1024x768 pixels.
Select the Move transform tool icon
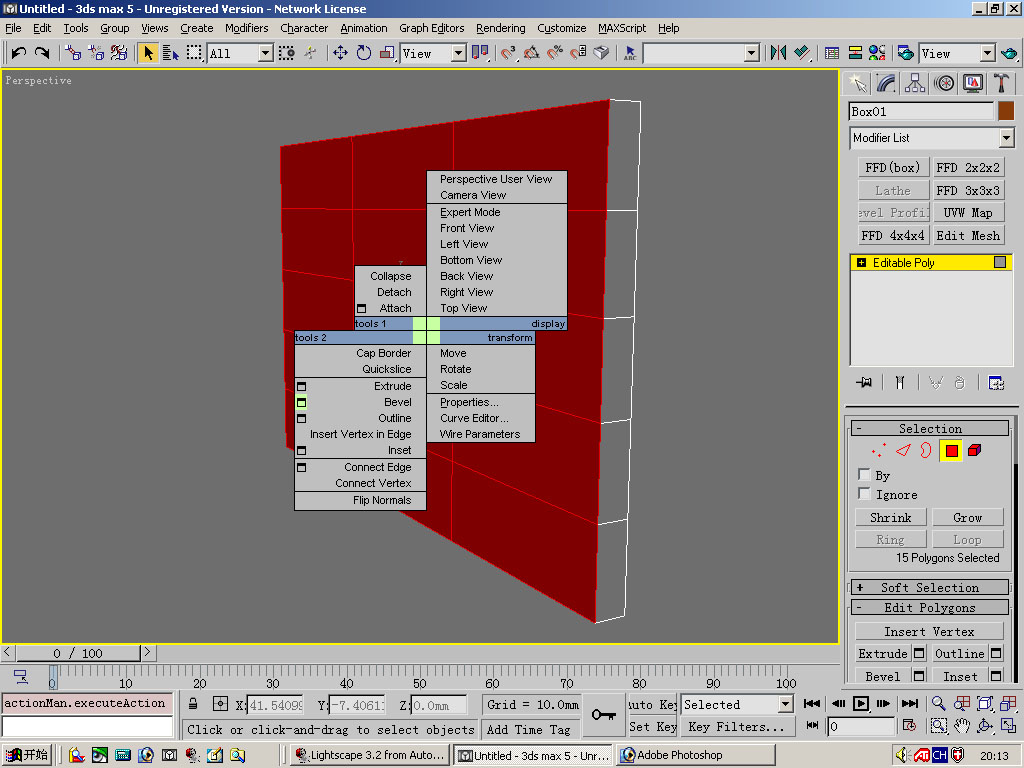click(x=340, y=53)
